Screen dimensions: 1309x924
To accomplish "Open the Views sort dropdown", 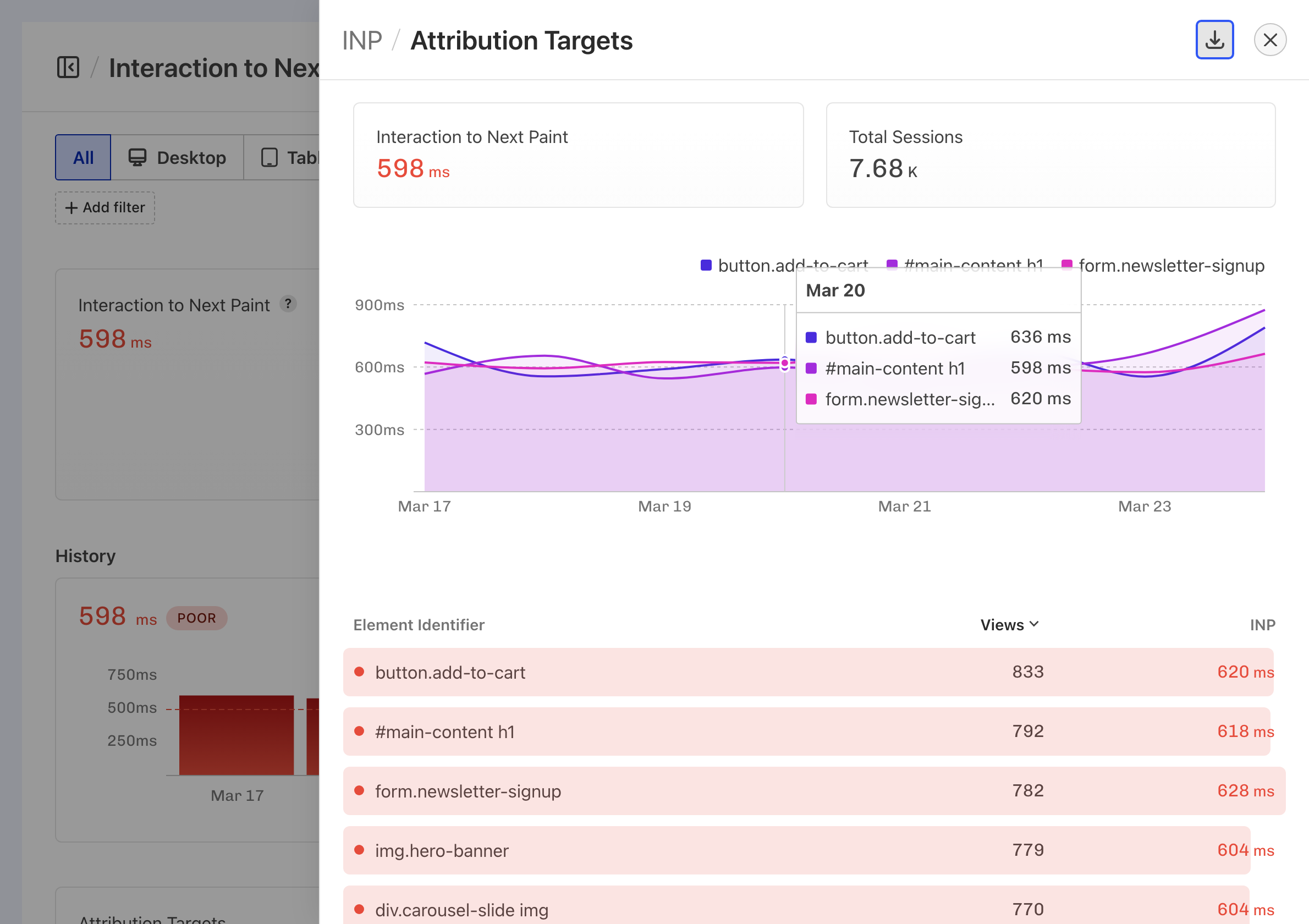I will click(1009, 624).
